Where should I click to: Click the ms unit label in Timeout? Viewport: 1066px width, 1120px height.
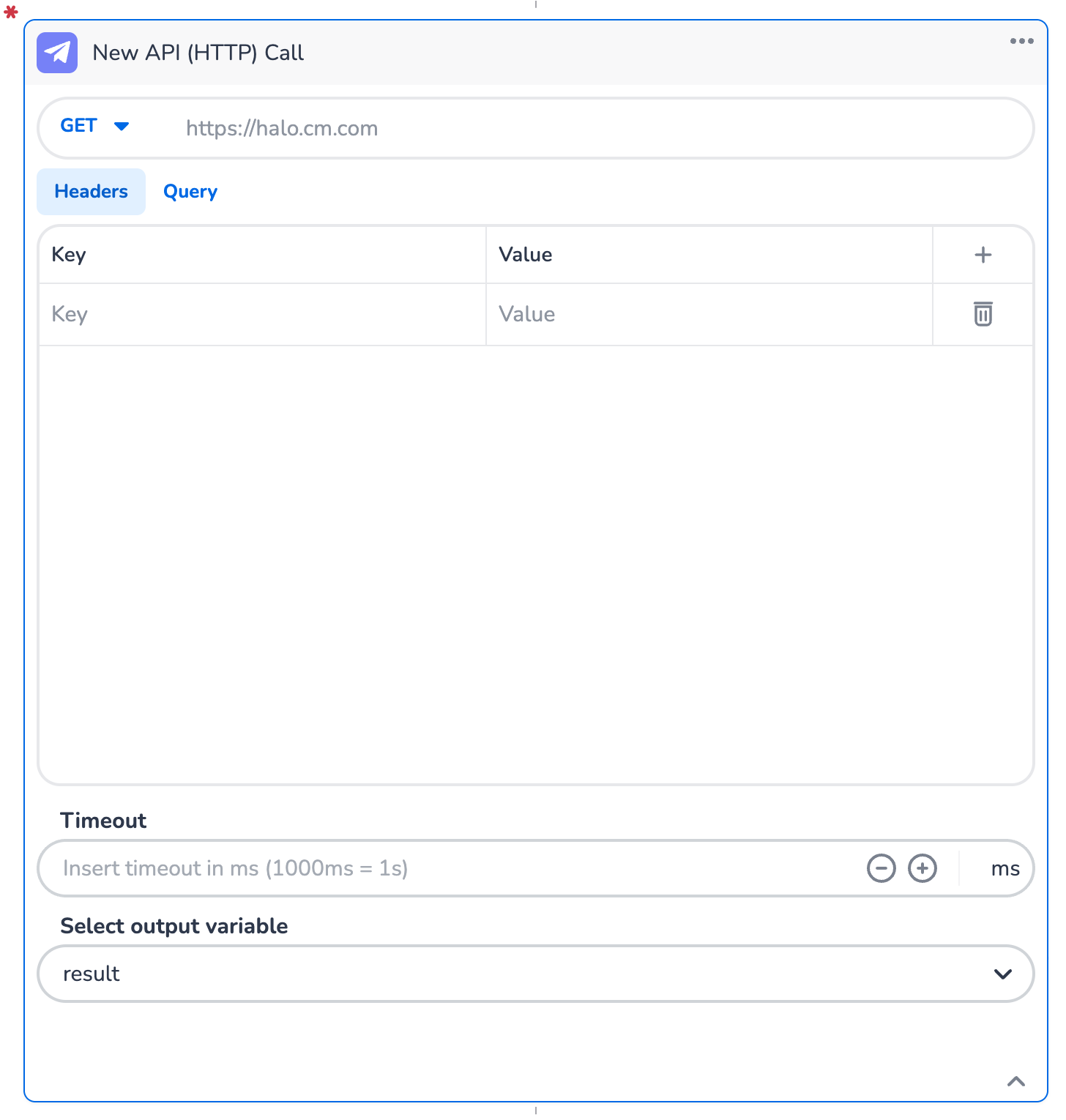[x=1004, y=869]
